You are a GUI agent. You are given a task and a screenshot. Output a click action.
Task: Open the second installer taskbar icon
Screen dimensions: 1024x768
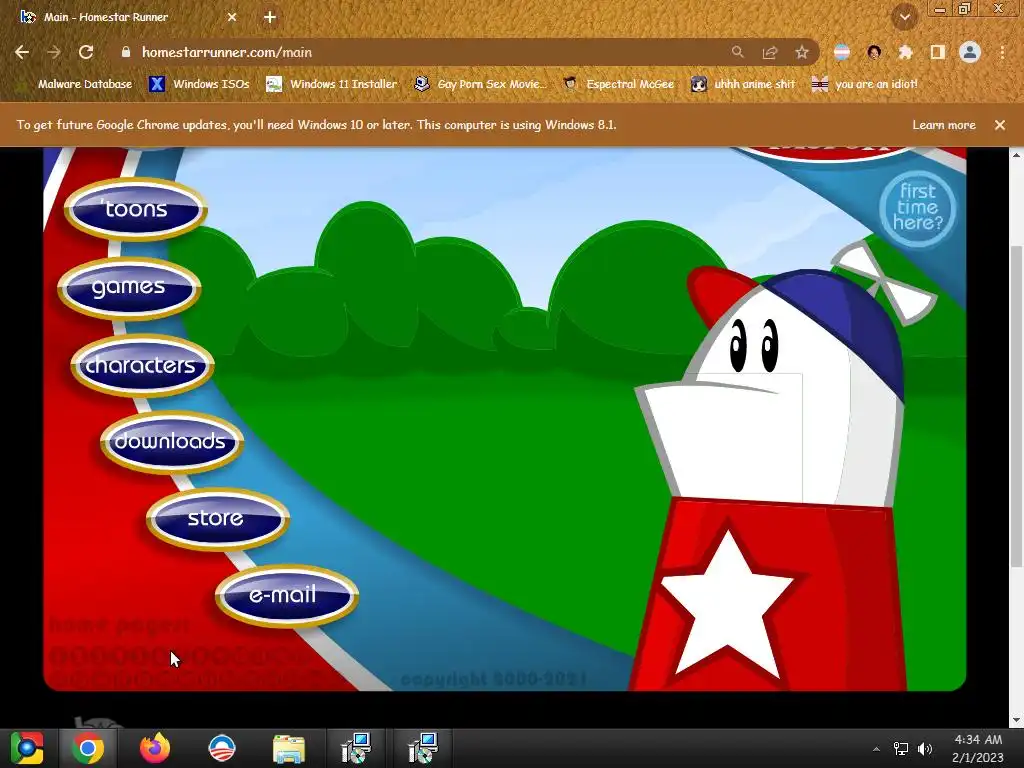click(423, 748)
